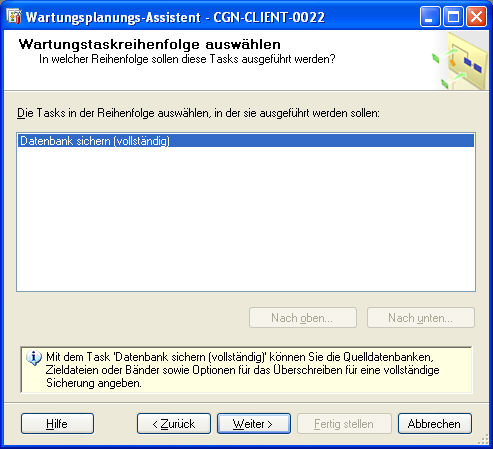The height and width of the screenshot is (449, 493).
Task: Proceed with the Weiter button
Action: (x=254, y=424)
